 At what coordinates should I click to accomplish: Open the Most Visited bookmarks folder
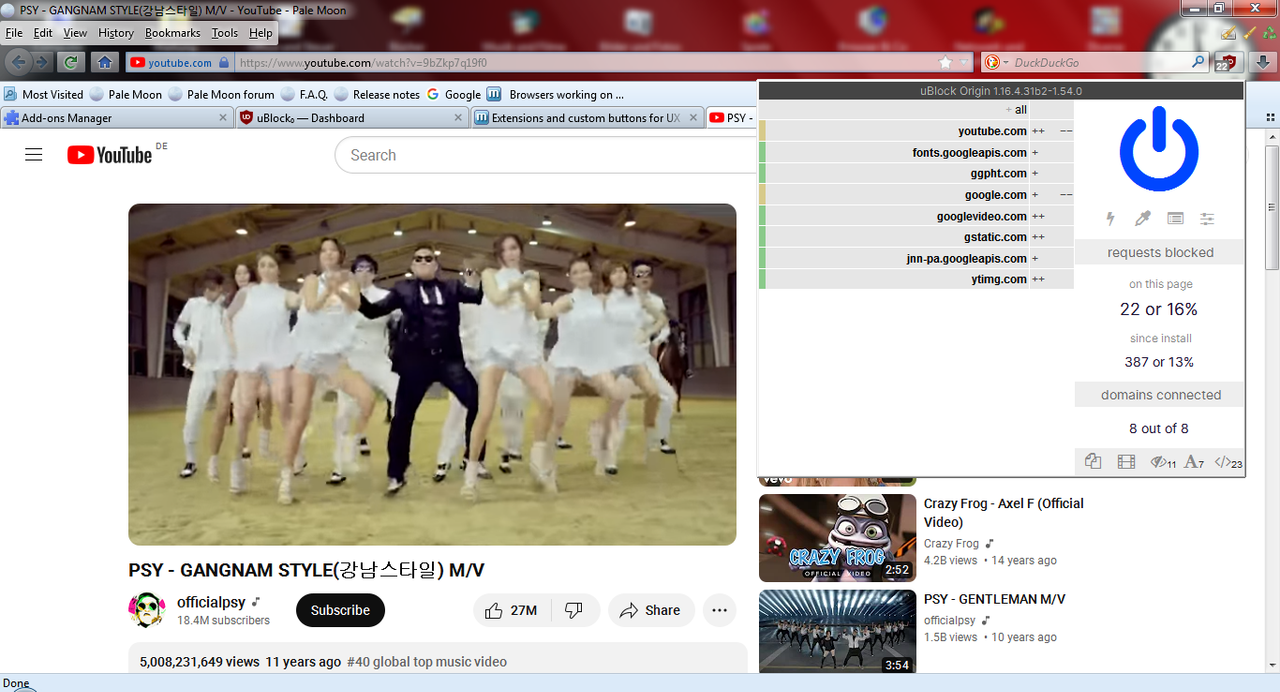point(44,94)
